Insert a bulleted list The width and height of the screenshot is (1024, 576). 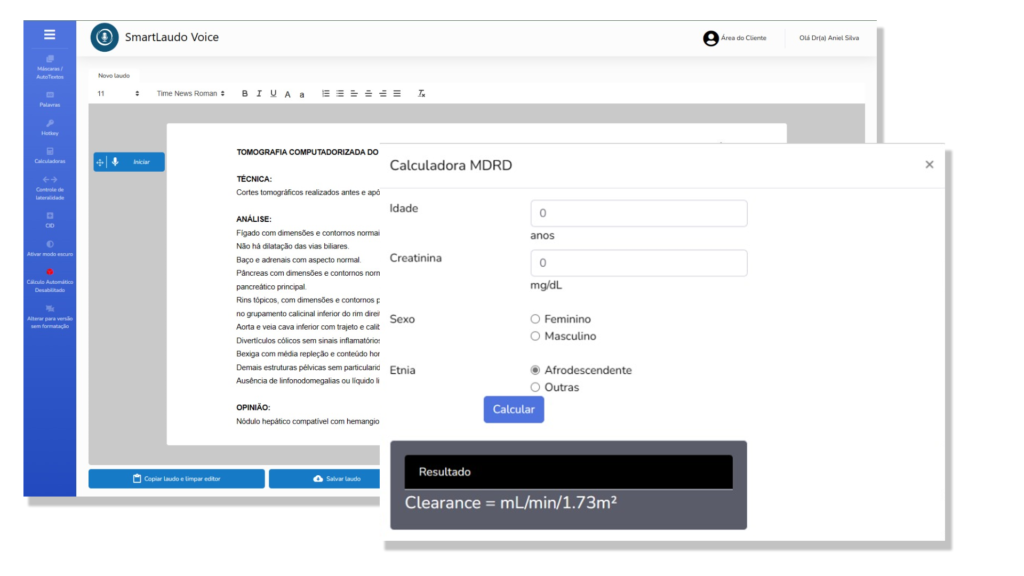tap(340, 94)
